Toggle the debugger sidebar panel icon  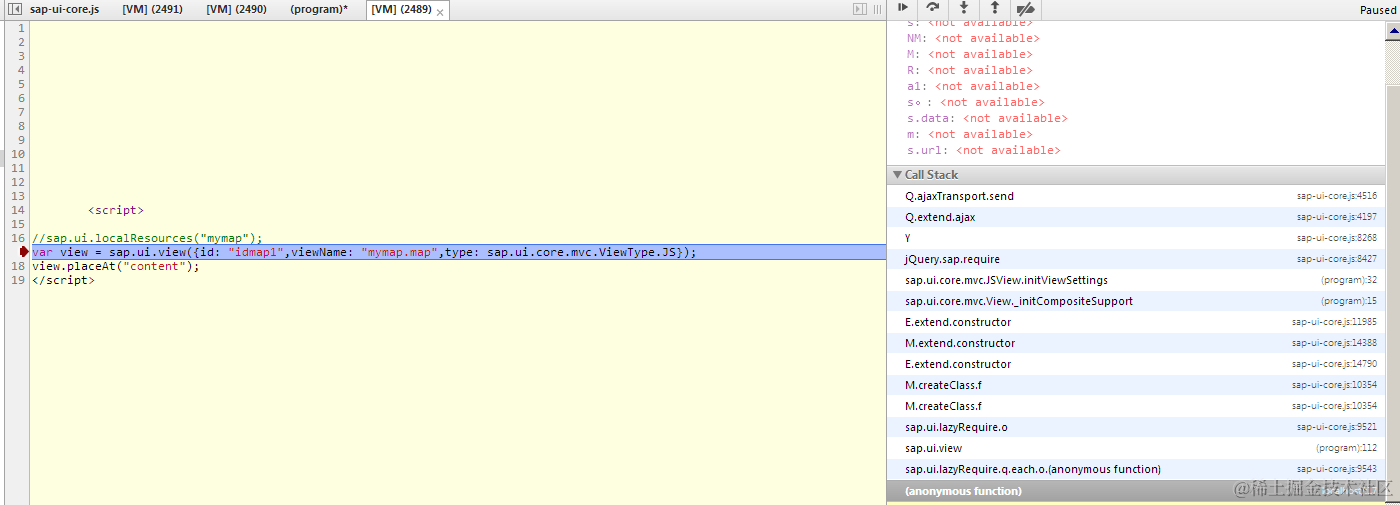tap(860, 9)
